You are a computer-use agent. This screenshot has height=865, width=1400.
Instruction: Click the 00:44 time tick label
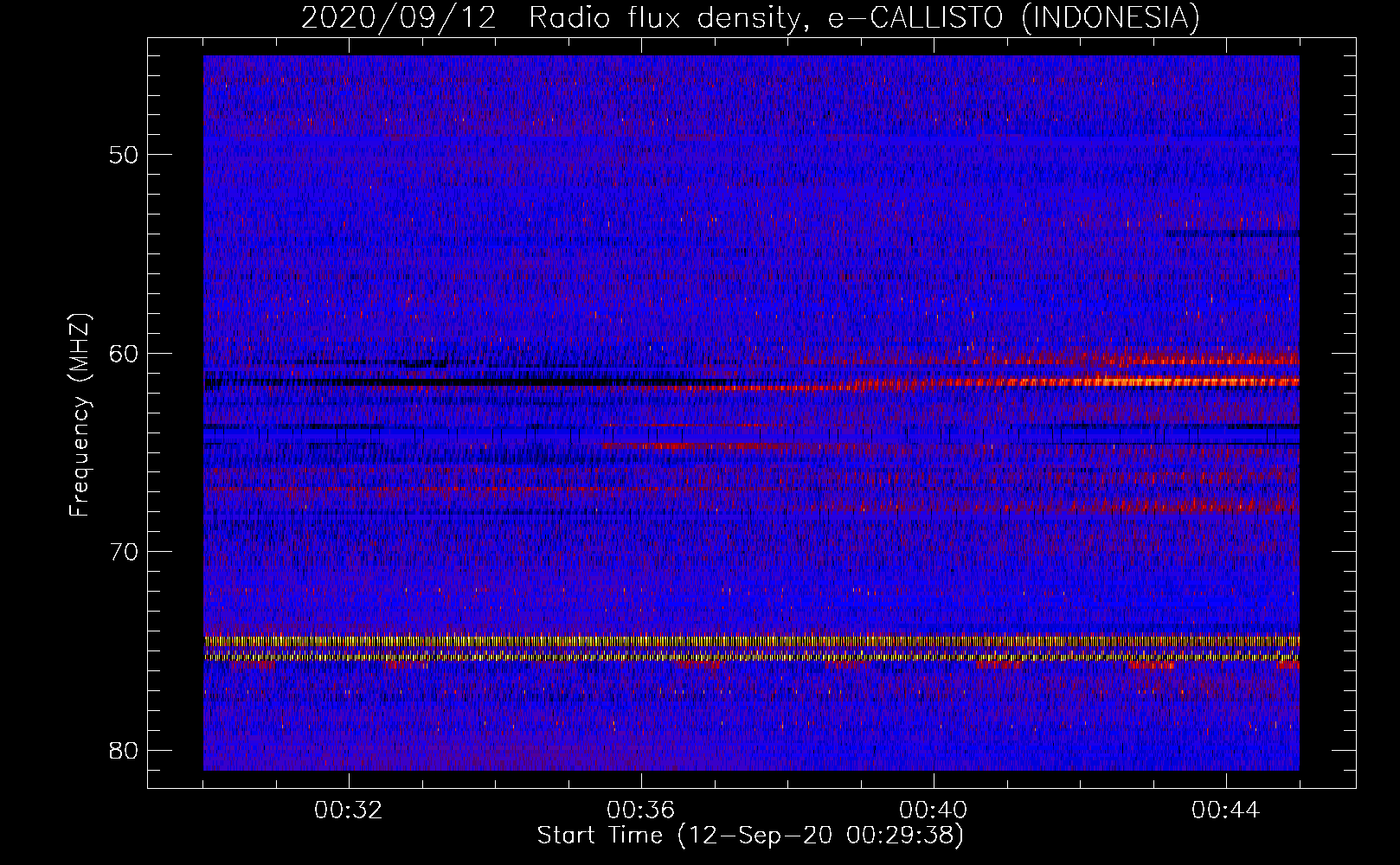[x=1226, y=810]
